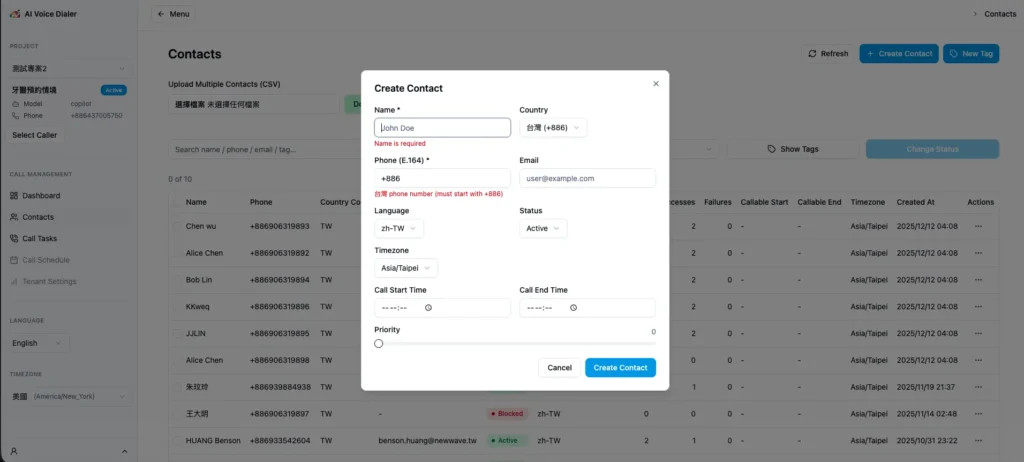
Task: Expand the Timezone dropdown showing Asia/Taipei
Action: click(x=405, y=268)
